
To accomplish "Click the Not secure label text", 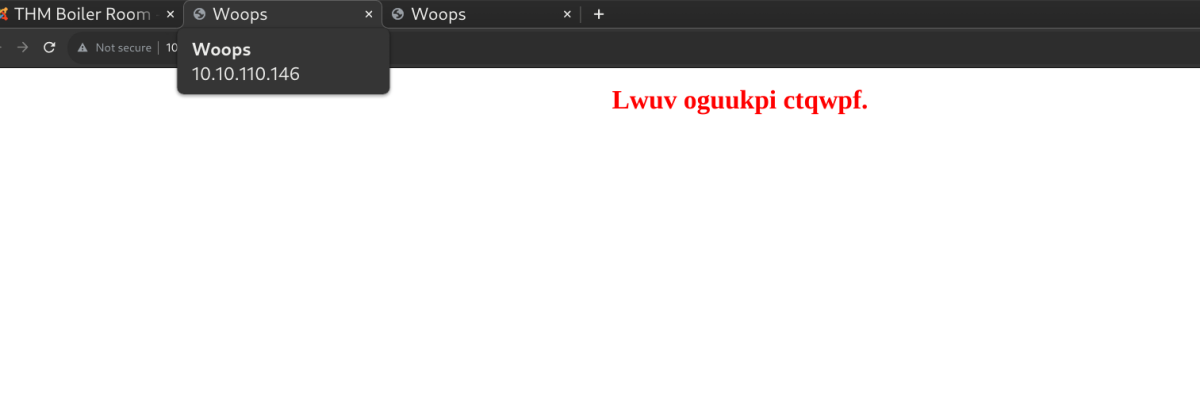I will point(123,48).
